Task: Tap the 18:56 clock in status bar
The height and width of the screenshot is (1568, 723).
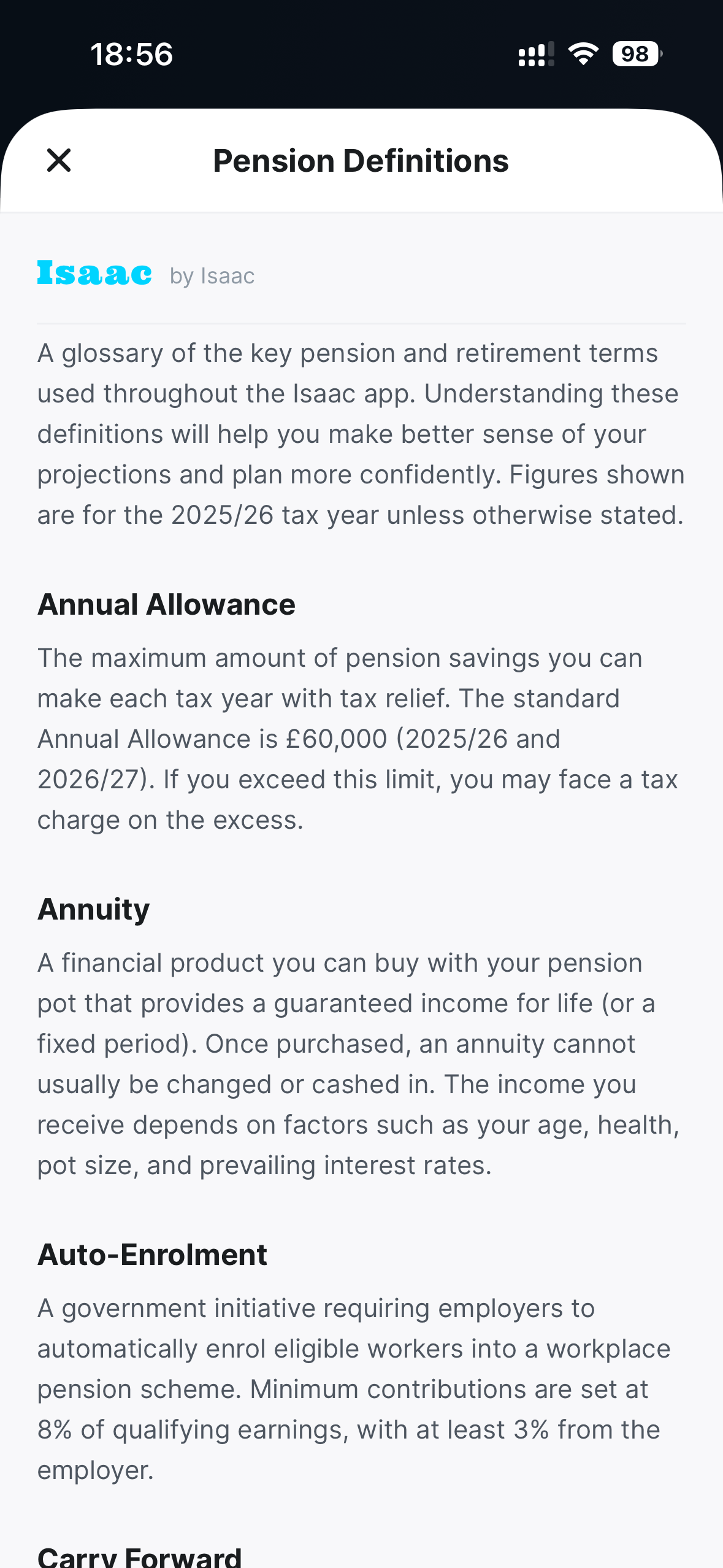Action: pos(132,54)
